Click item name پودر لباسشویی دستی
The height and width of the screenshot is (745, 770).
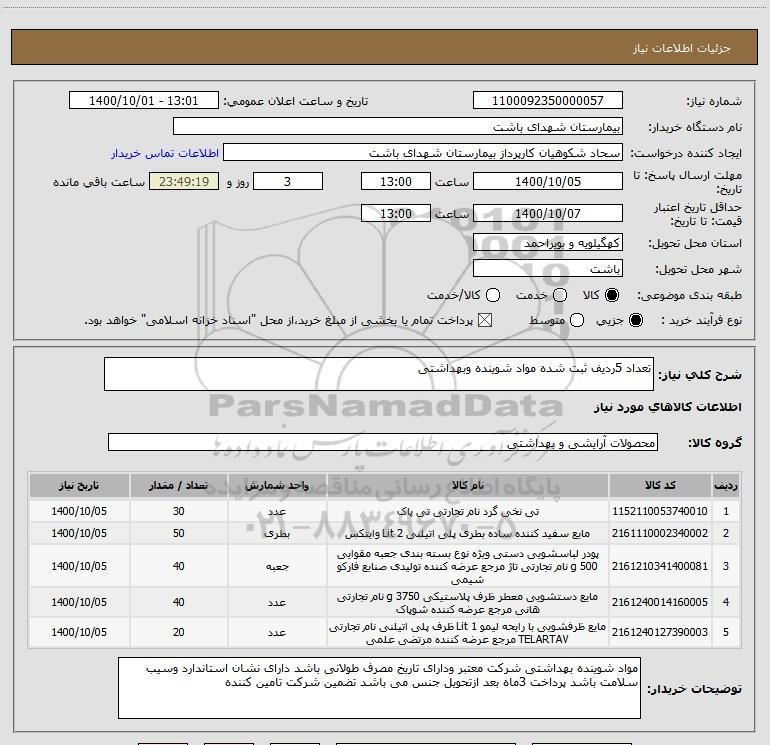468,566
